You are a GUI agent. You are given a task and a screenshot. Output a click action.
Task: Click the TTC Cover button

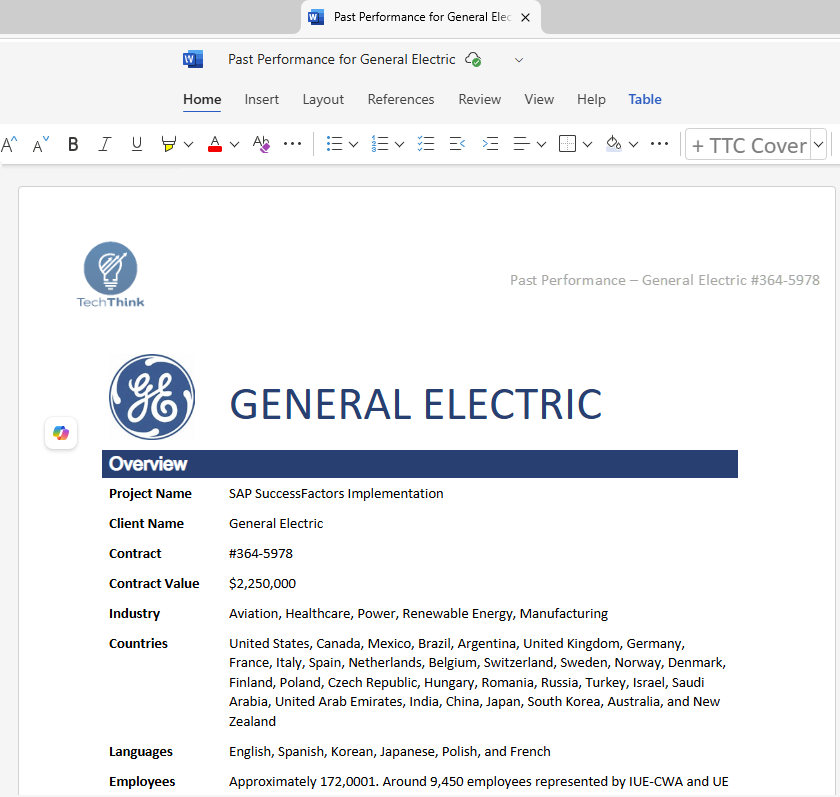[748, 145]
